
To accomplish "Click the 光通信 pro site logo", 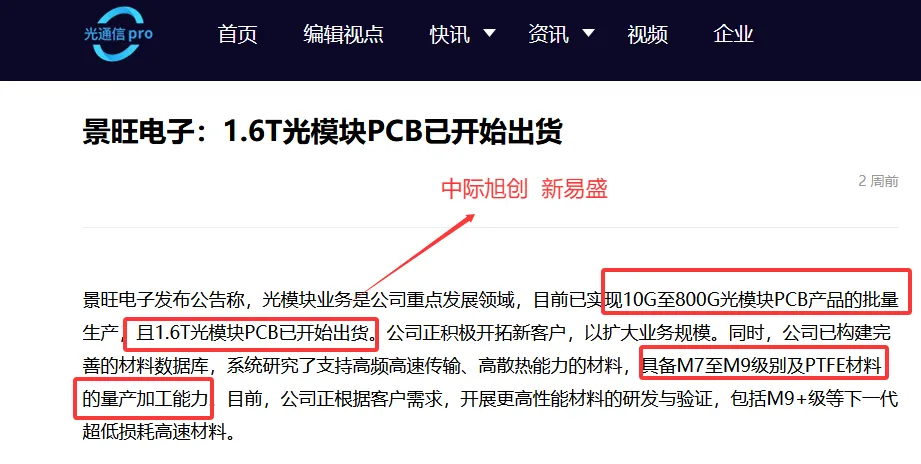I will tap(118, 34).
